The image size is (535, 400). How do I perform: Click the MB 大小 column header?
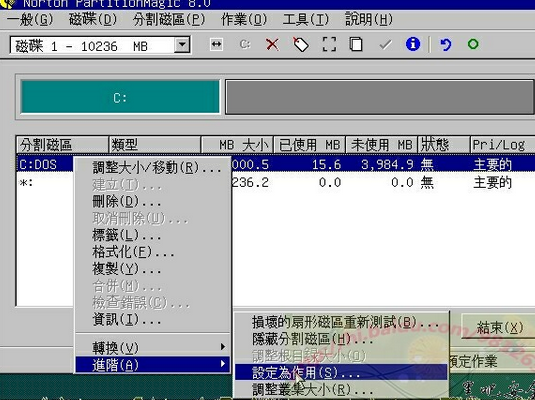click(237, 145)
